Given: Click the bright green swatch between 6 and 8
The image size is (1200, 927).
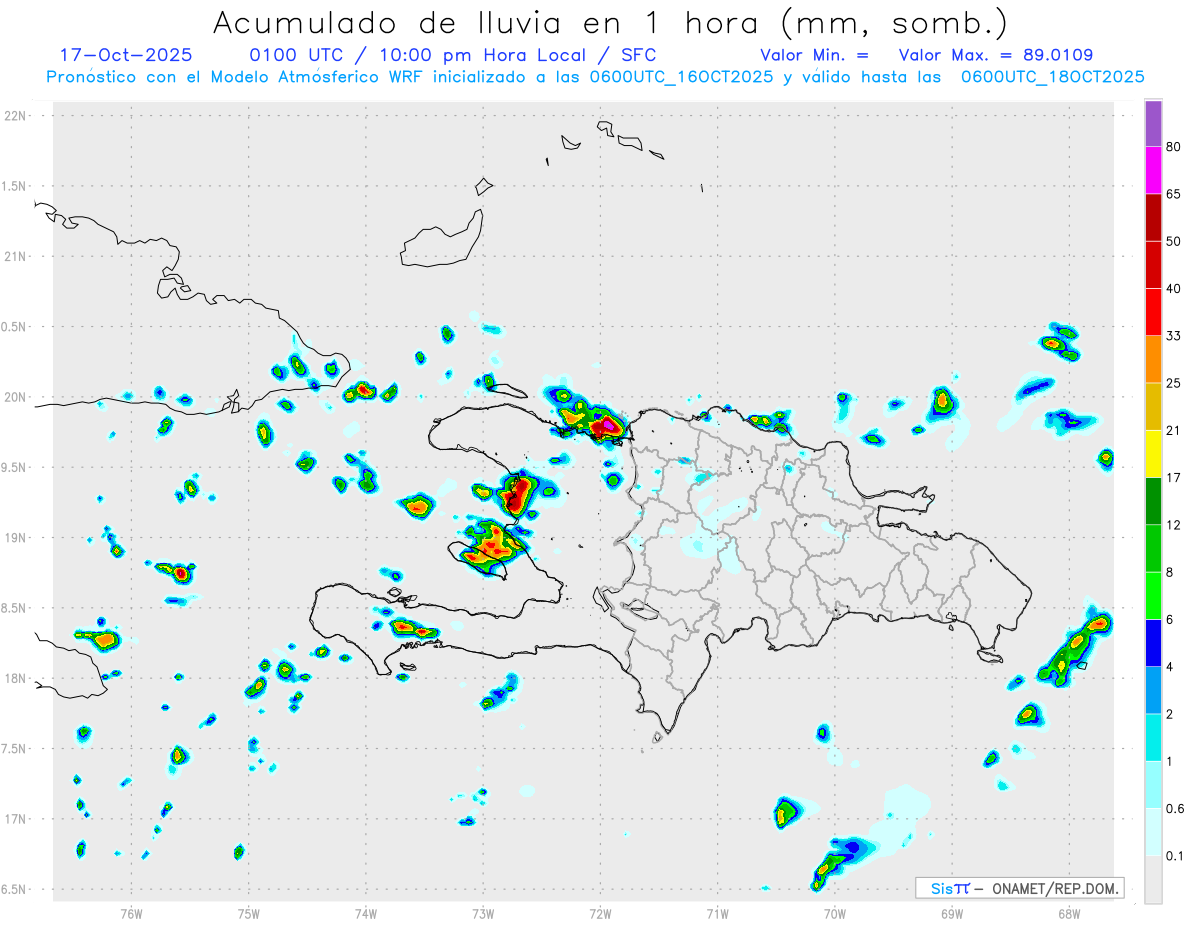Looking at the screenshot, I should click(1153, 596).
